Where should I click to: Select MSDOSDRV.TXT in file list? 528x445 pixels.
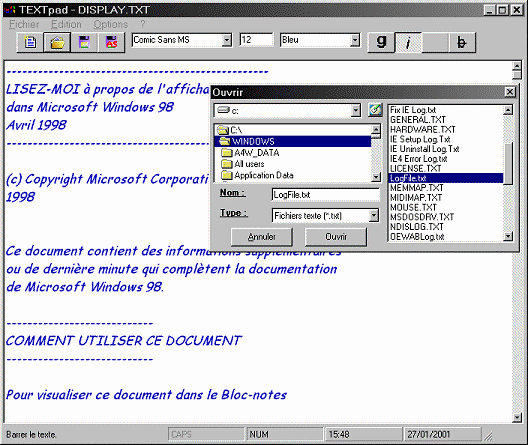(x=446, y=217)
